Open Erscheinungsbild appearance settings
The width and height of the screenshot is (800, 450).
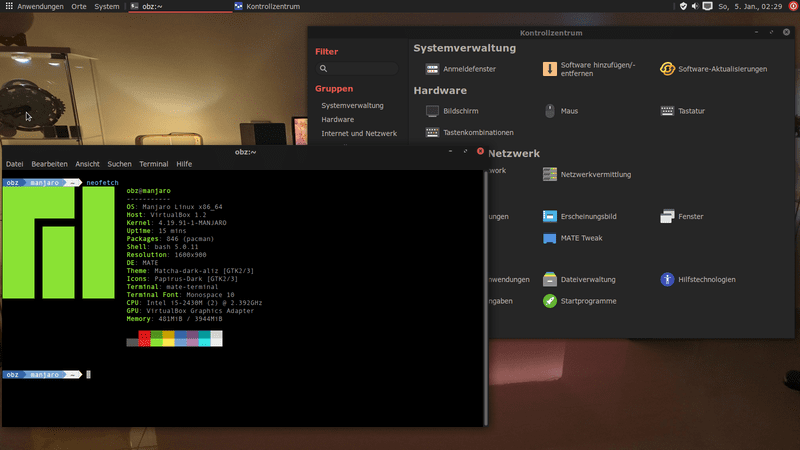[580, 216]
